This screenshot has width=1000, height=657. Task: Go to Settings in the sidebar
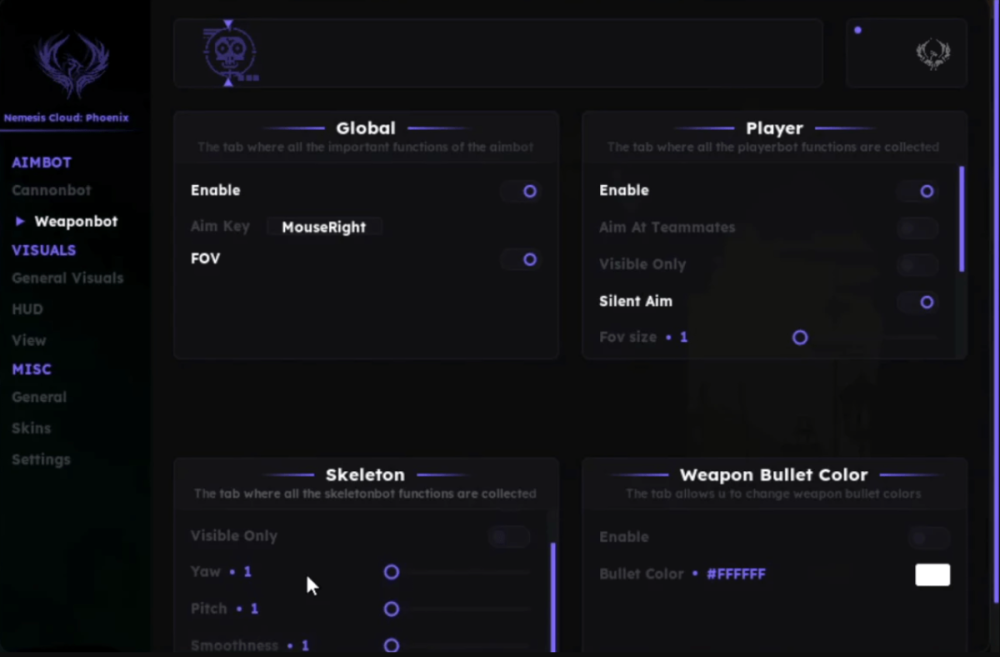tap(41, 459)
